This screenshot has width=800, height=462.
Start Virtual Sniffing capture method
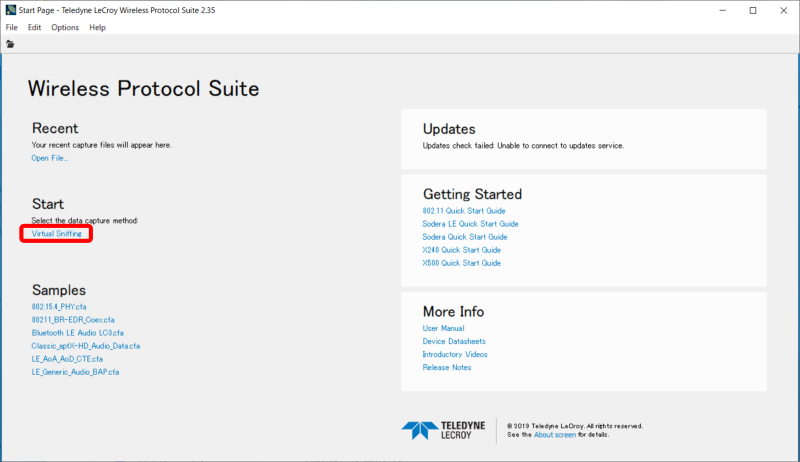tap(57, 233)
